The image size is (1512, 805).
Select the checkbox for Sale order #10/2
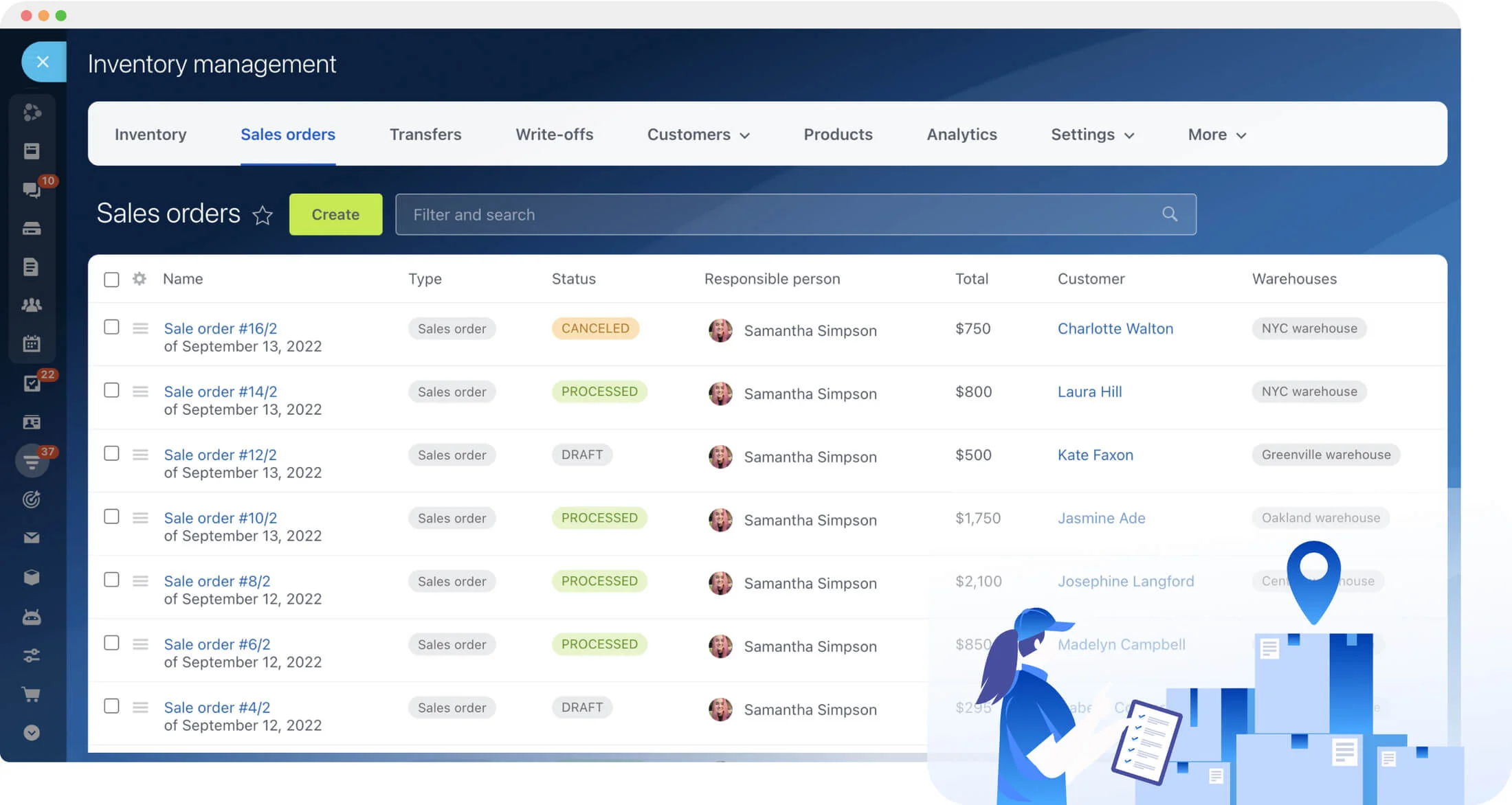point(111,517)
